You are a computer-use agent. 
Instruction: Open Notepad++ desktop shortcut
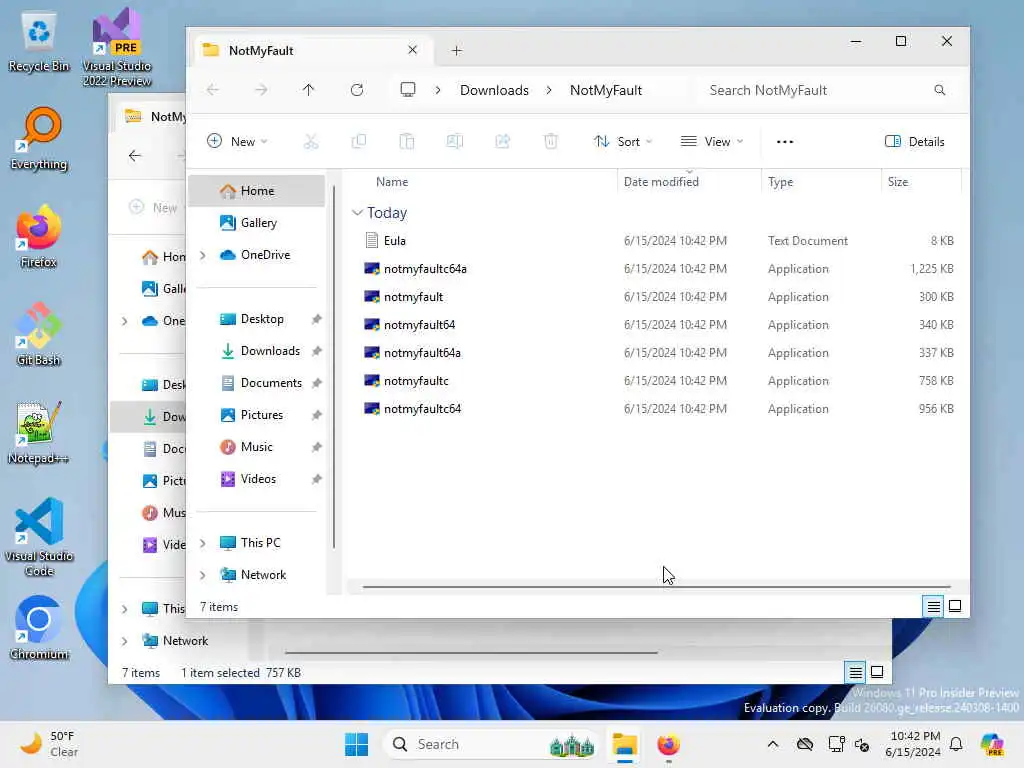pyautogui.click(x=39, y=432)
